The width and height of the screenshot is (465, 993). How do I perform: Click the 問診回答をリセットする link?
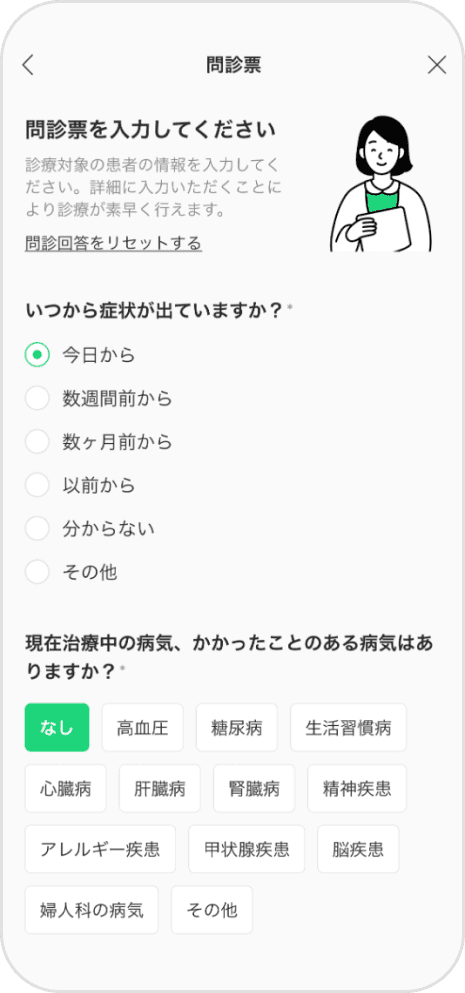pyautogui.click(x=113, y=243)
